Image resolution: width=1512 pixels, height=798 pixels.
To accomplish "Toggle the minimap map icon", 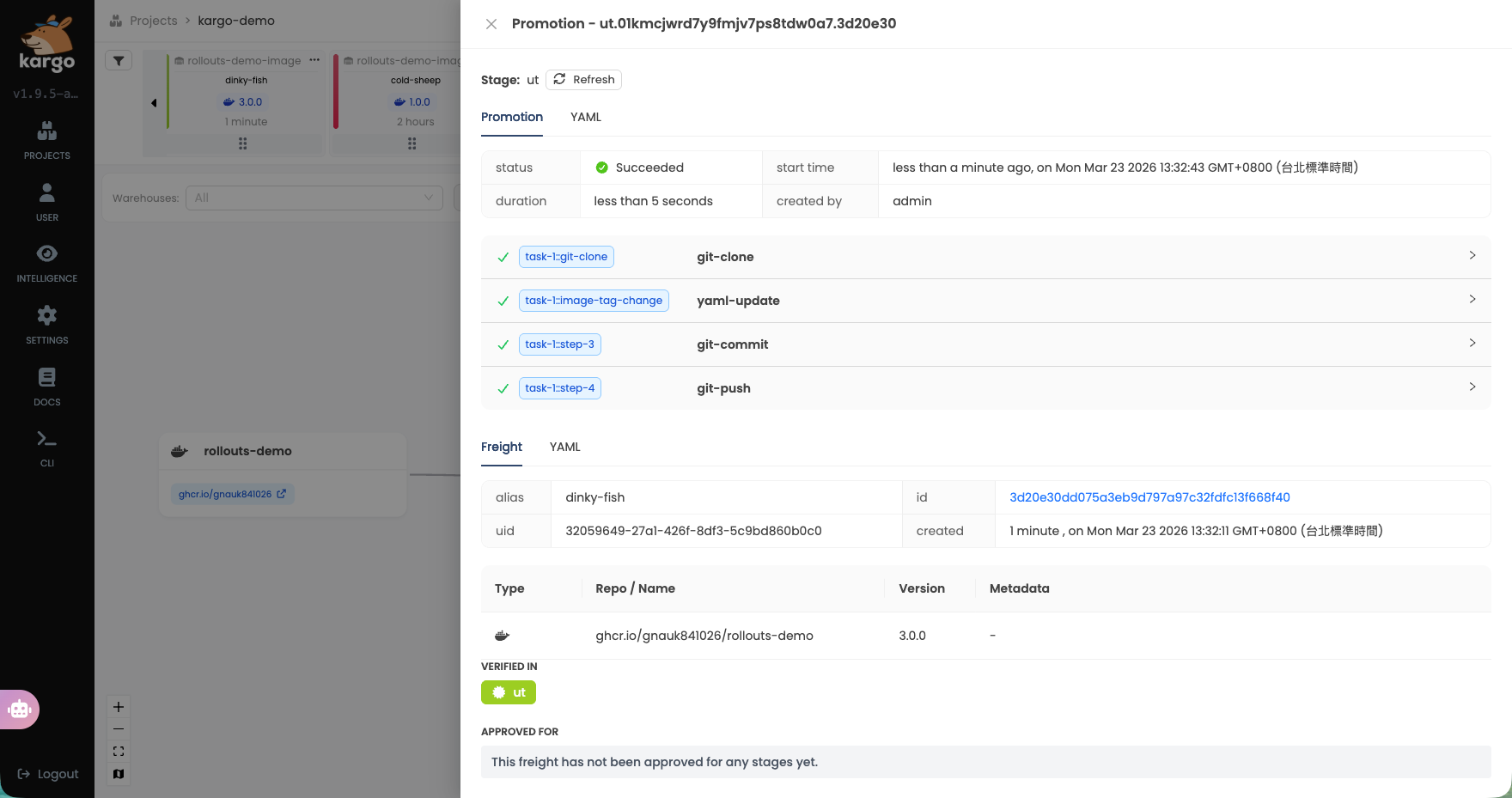I will click(119, 774).
